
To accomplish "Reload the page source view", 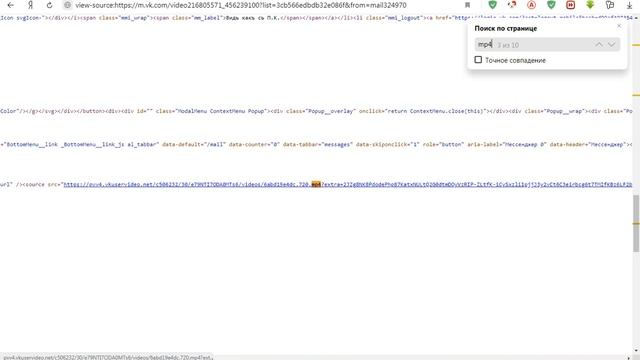I will point(49,5).
